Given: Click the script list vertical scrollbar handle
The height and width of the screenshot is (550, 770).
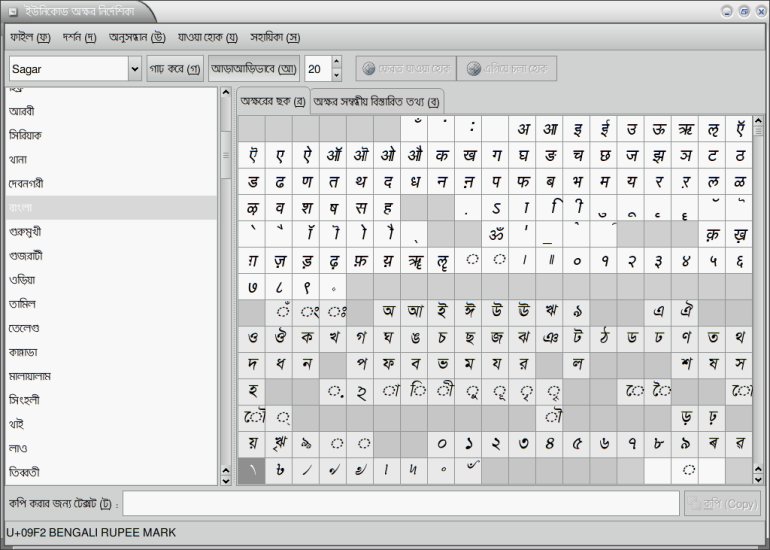Looking at the screenshot, I should [x=225, y=157].
